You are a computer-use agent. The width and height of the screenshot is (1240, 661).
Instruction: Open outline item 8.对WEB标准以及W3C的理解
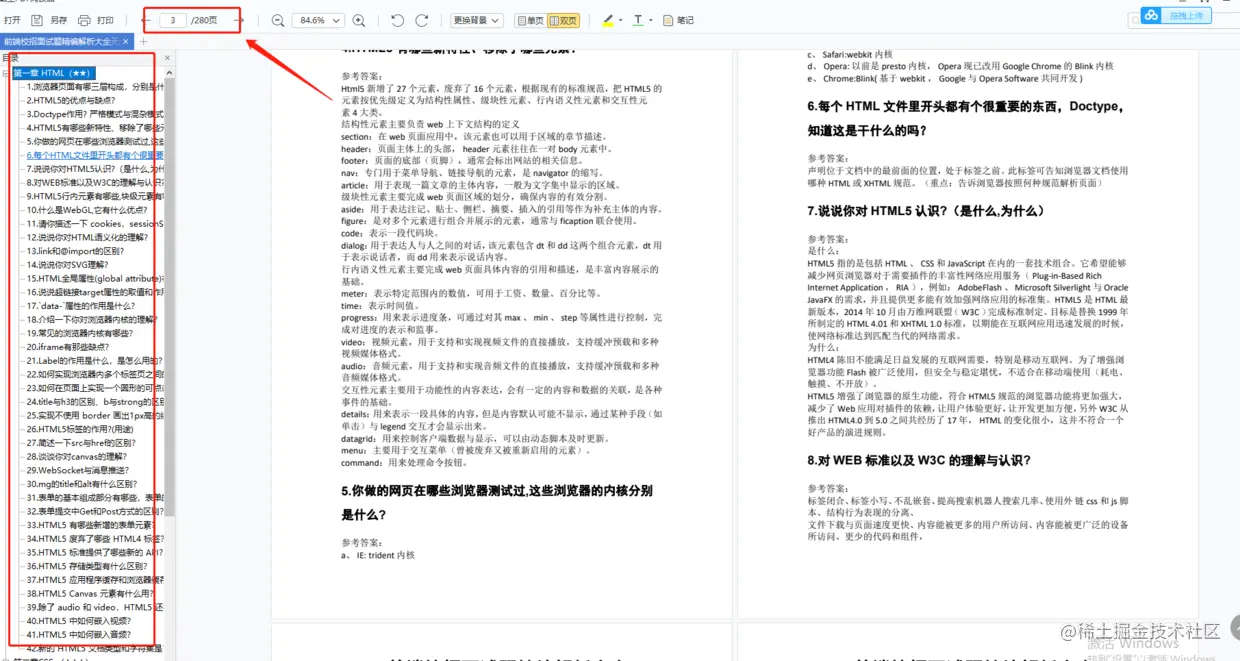click(95, 182)
